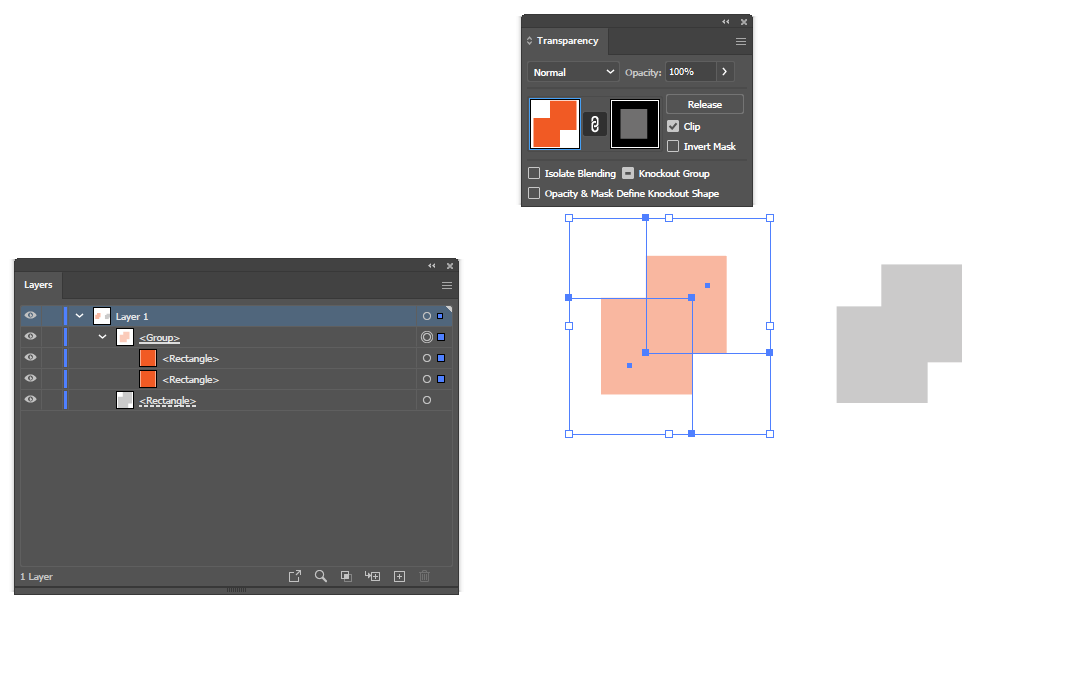Enable Isolate Blending
1070x691 pixels.
534,173
